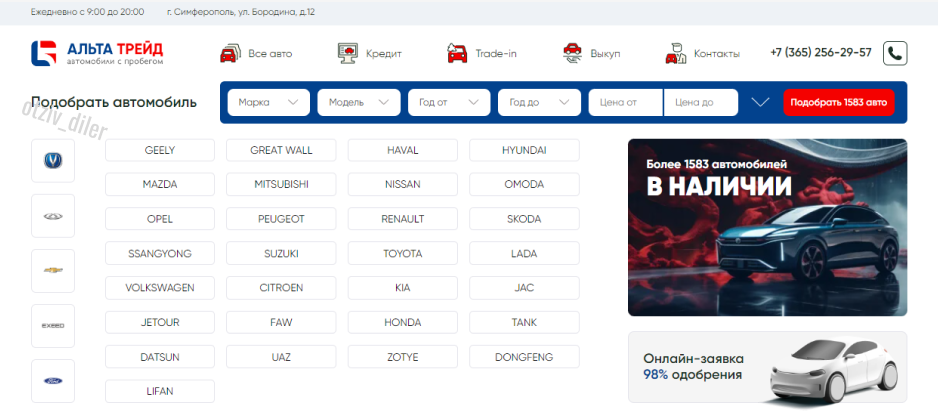Screen dimensions: 938x419
Task: Select the Exeed brand logo
Action: click(x=53, y=326)
